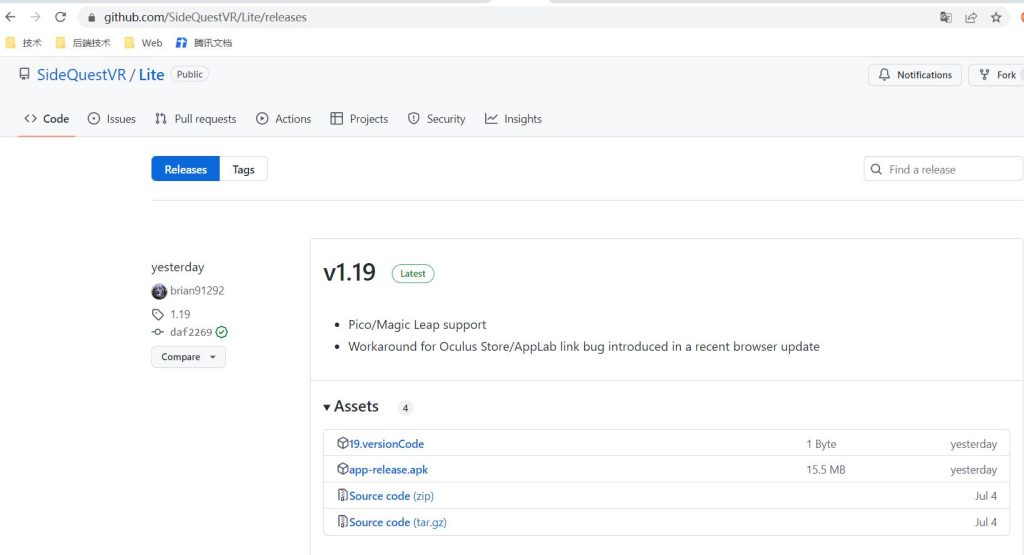Open the SideQuestVR owner link
The height and width of the screenshot is (555, 1024).
82,74
